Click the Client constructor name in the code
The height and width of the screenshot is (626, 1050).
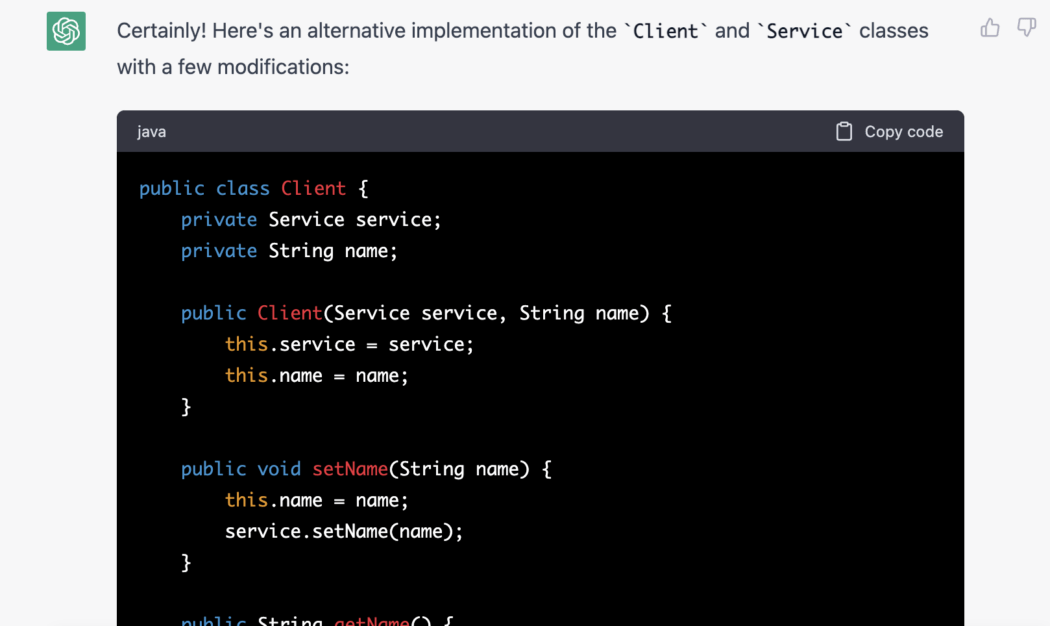[x=289, y=312]
